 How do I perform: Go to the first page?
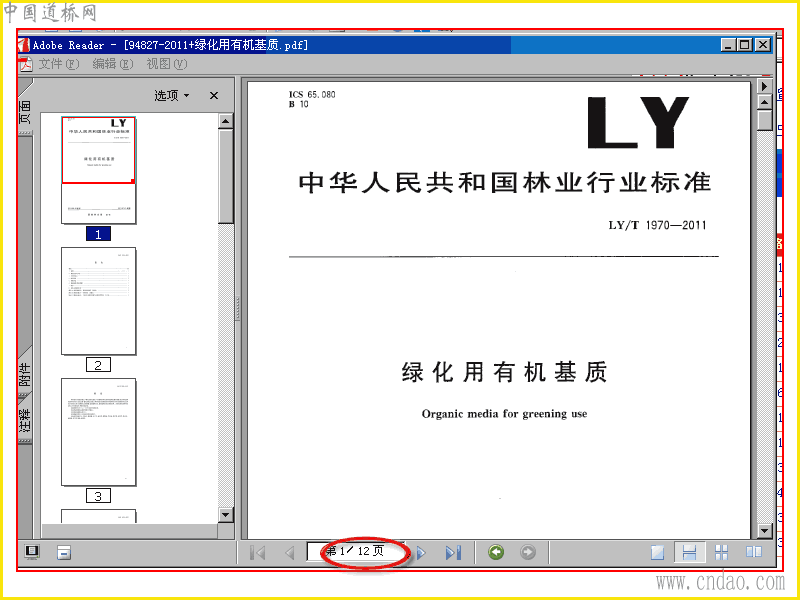(258, 553)
